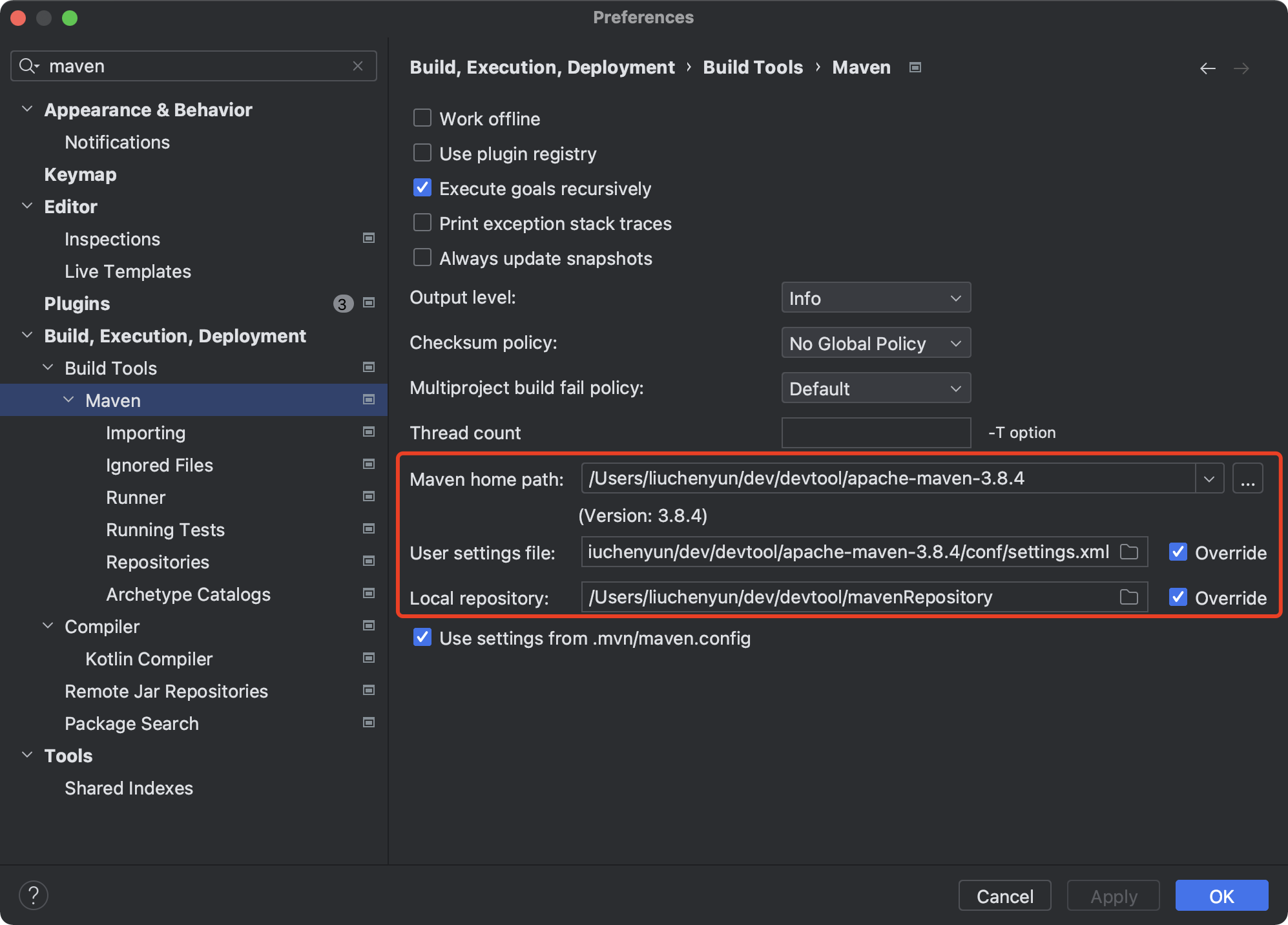Open the Output level dropdown
Image resolution: width=1288 pixels, height=925 pixels.
pos(875,298)
